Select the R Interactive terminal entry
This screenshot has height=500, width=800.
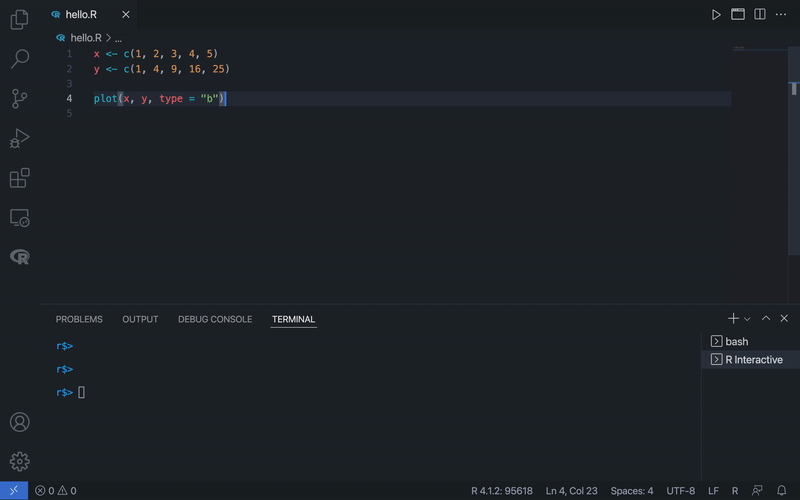[x=750, y=360]
